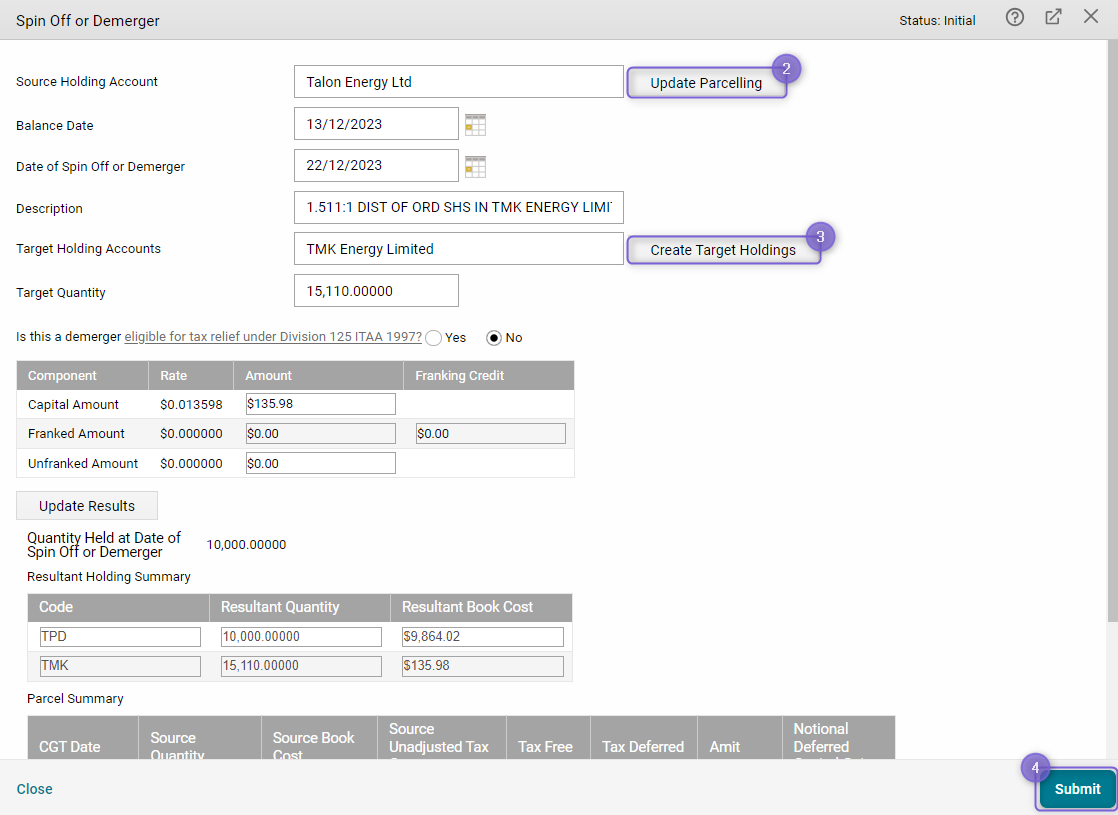Click the Resultant Holding Summary heading
1118x815 pixels.
click(108, 577)
